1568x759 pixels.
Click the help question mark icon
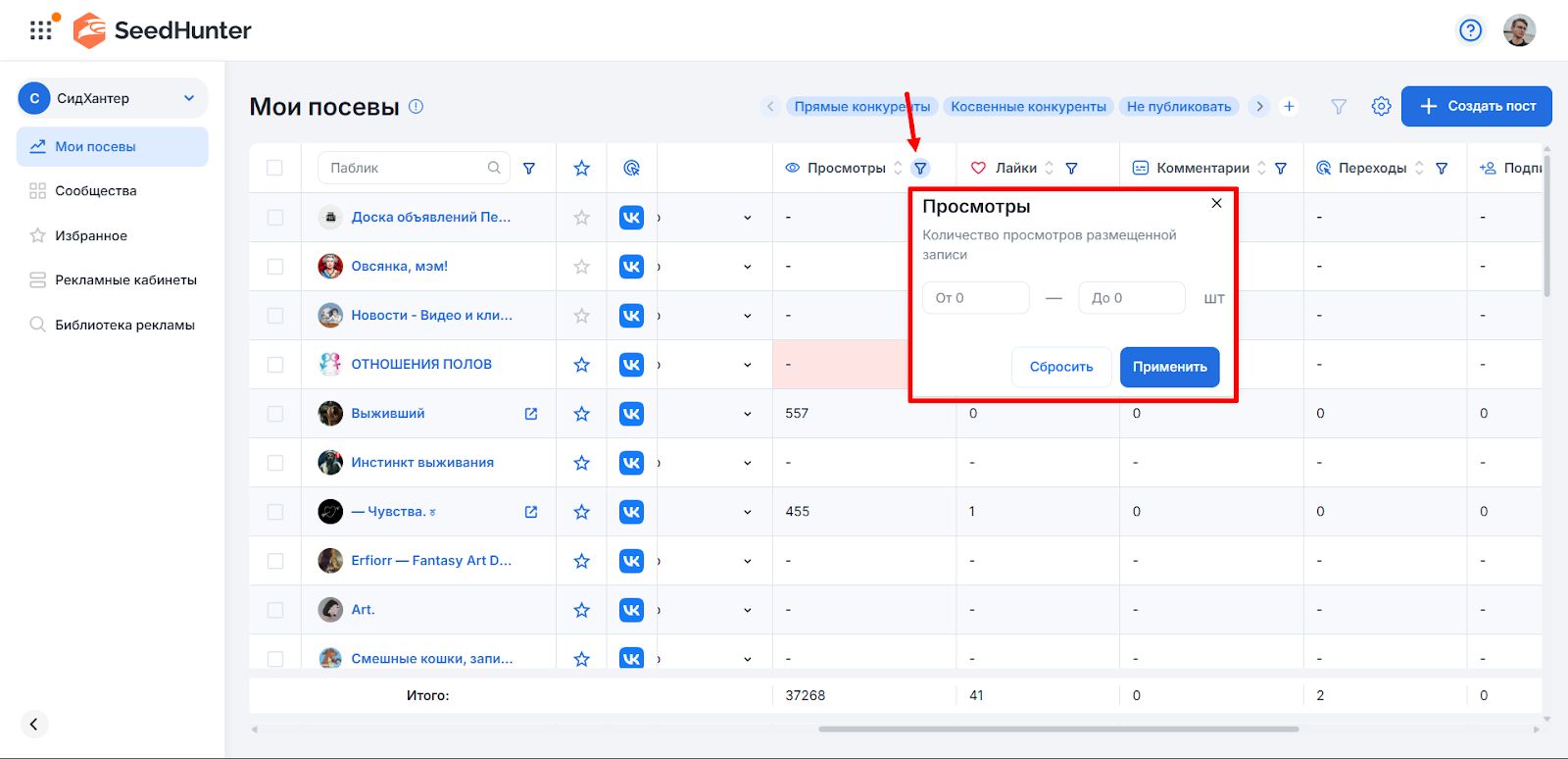click(1470, 30)
